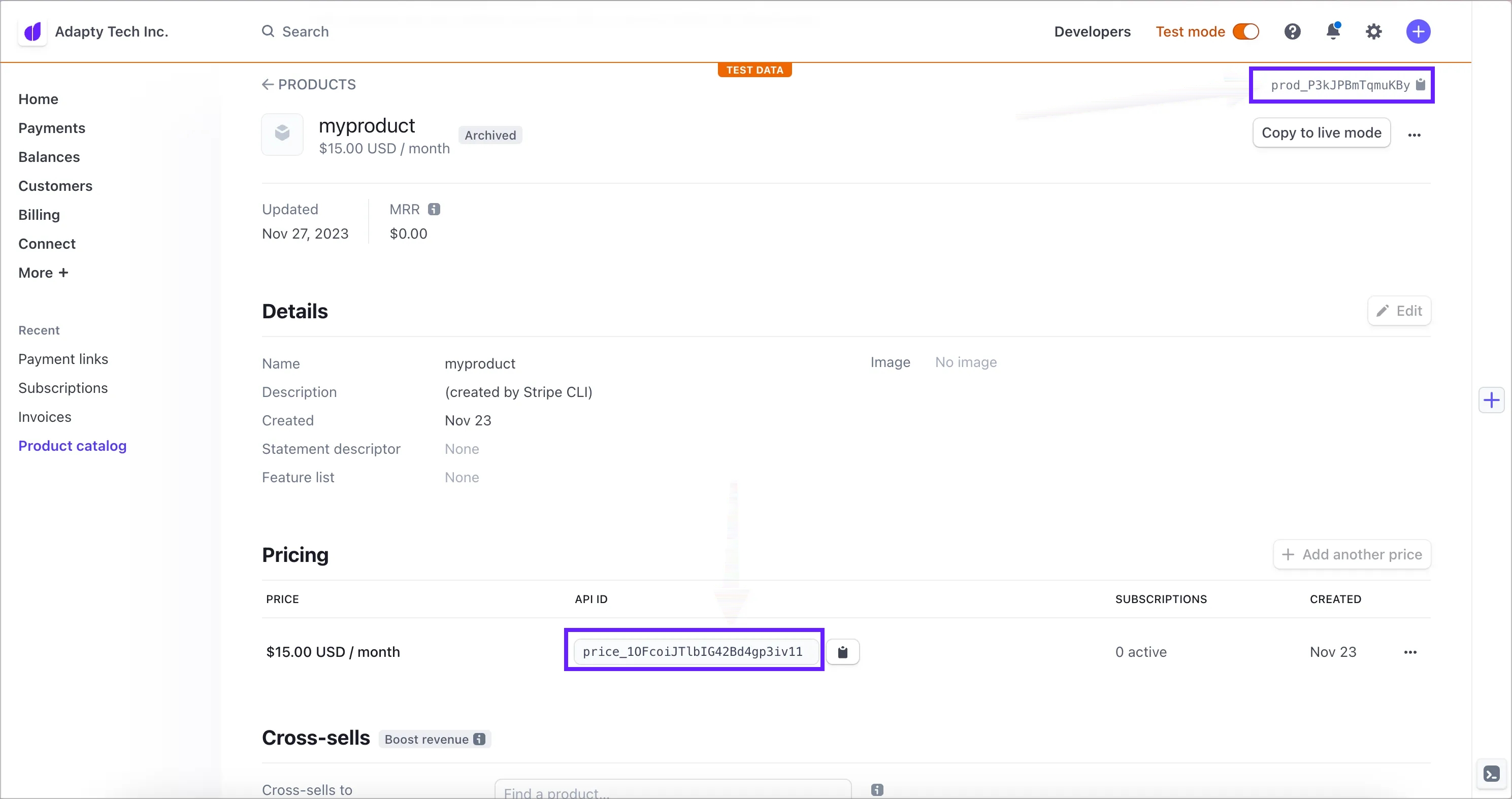Open the help question mark icon
This screenshot has height=799, width=1512.
click(1292, 31)
